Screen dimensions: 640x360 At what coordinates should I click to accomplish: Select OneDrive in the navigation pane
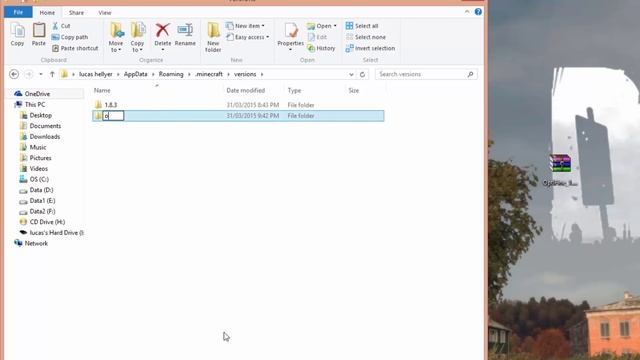(x=37, y=94)
